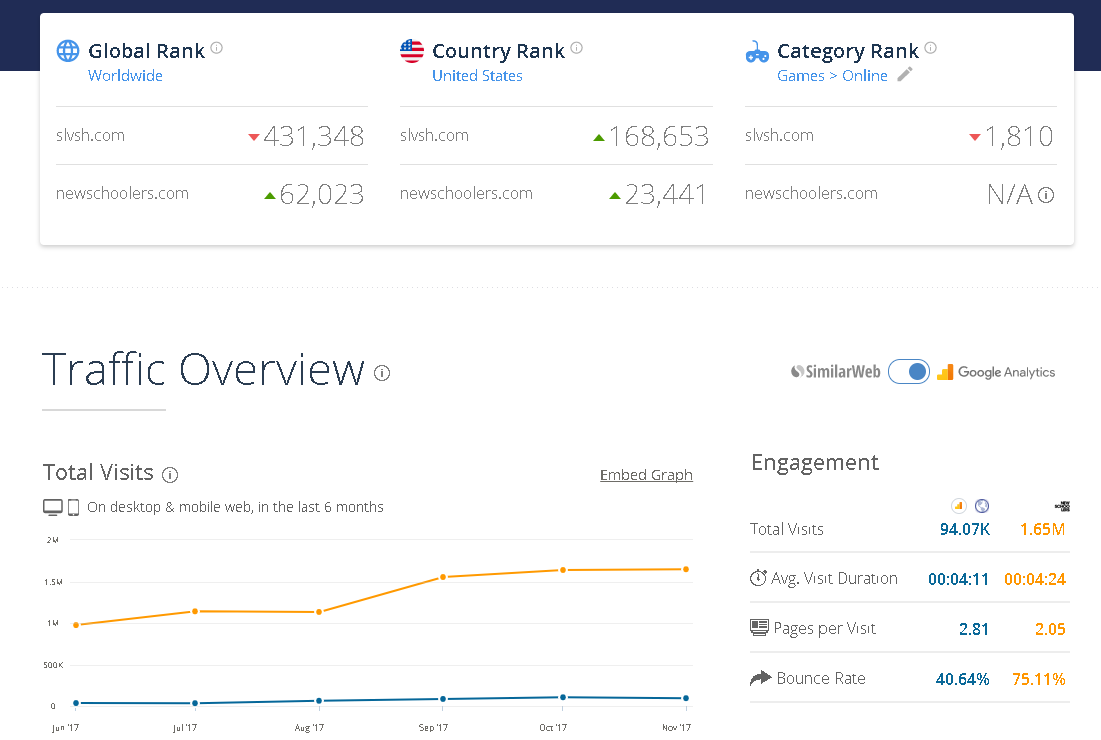Click the 1.5M y-axis label
This screenshot has width=1101, height=740.
(53, 582)
